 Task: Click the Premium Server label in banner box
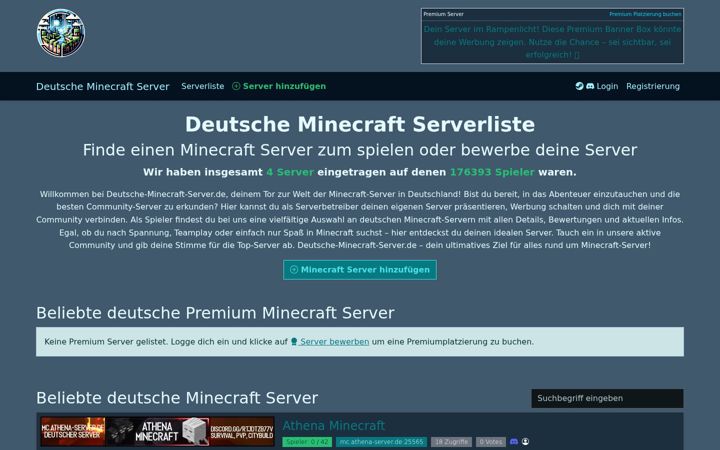coord(443,14)
